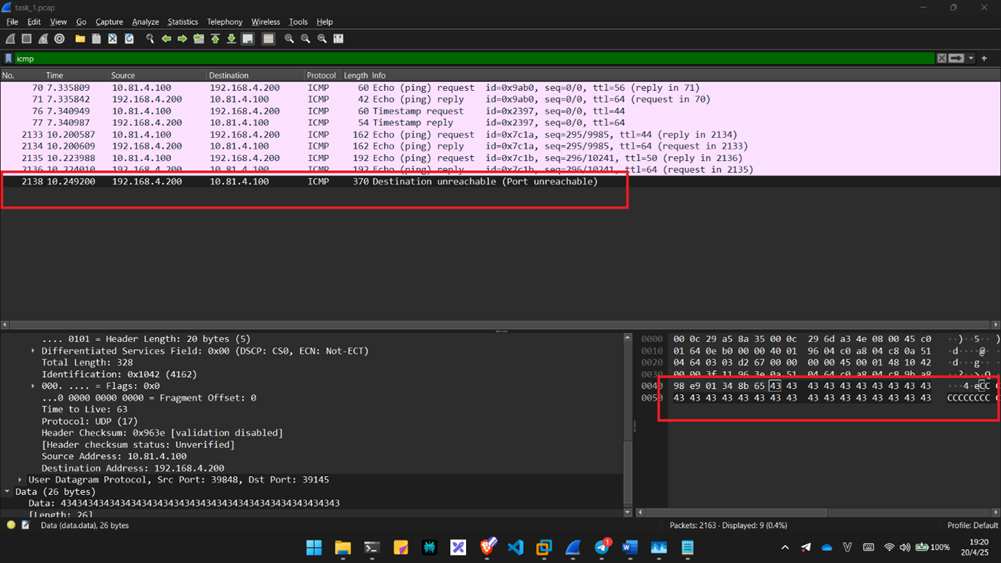The width and height of the screenshot is (1001, 563).
Task: Jump to the first packet
Action: tap(215, 39)
